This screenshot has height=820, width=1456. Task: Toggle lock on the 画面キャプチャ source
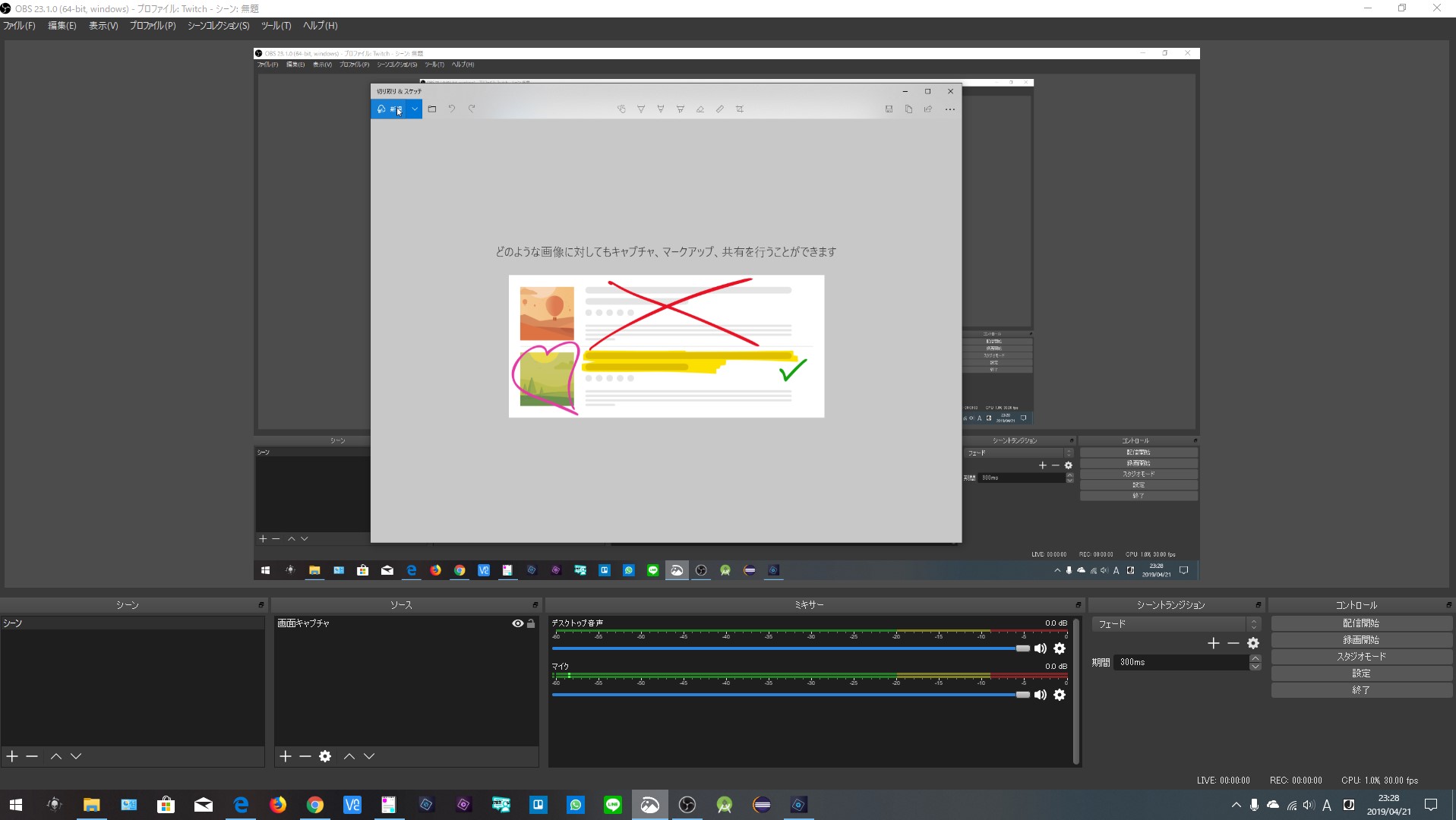(531, 623)
